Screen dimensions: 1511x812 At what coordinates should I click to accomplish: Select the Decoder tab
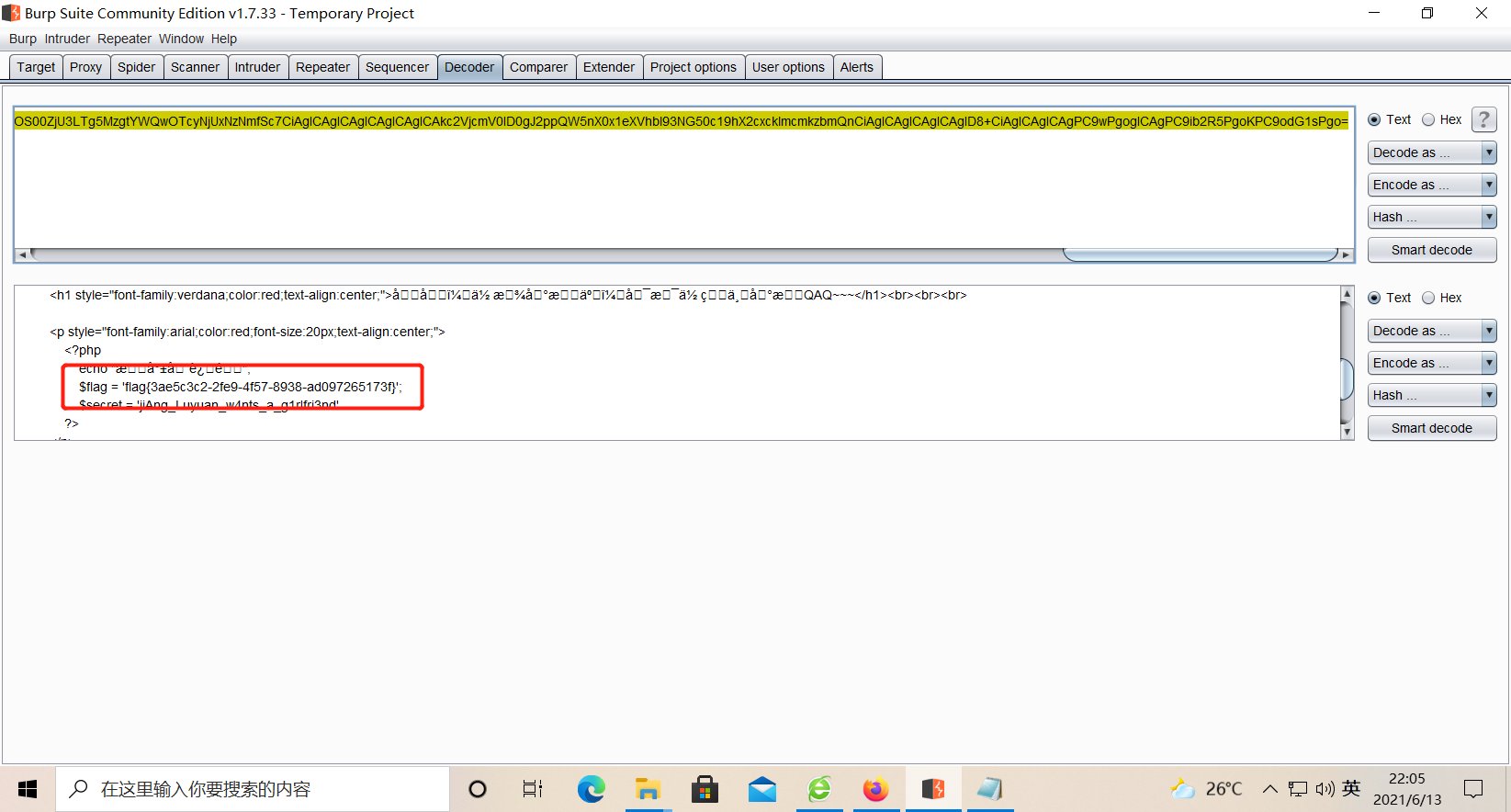(470, 67)
